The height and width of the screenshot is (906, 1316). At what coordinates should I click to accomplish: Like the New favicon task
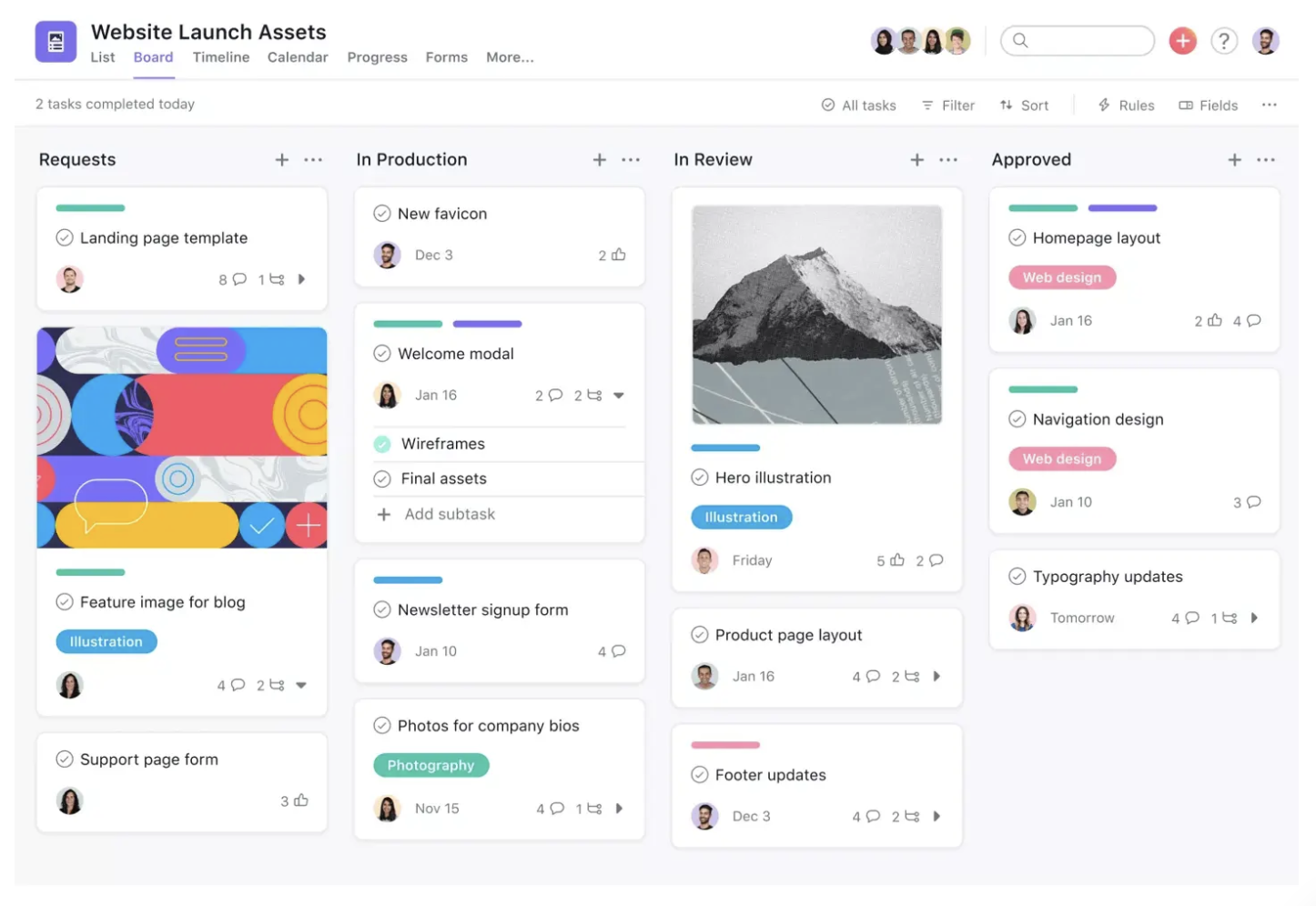(619, 255)
